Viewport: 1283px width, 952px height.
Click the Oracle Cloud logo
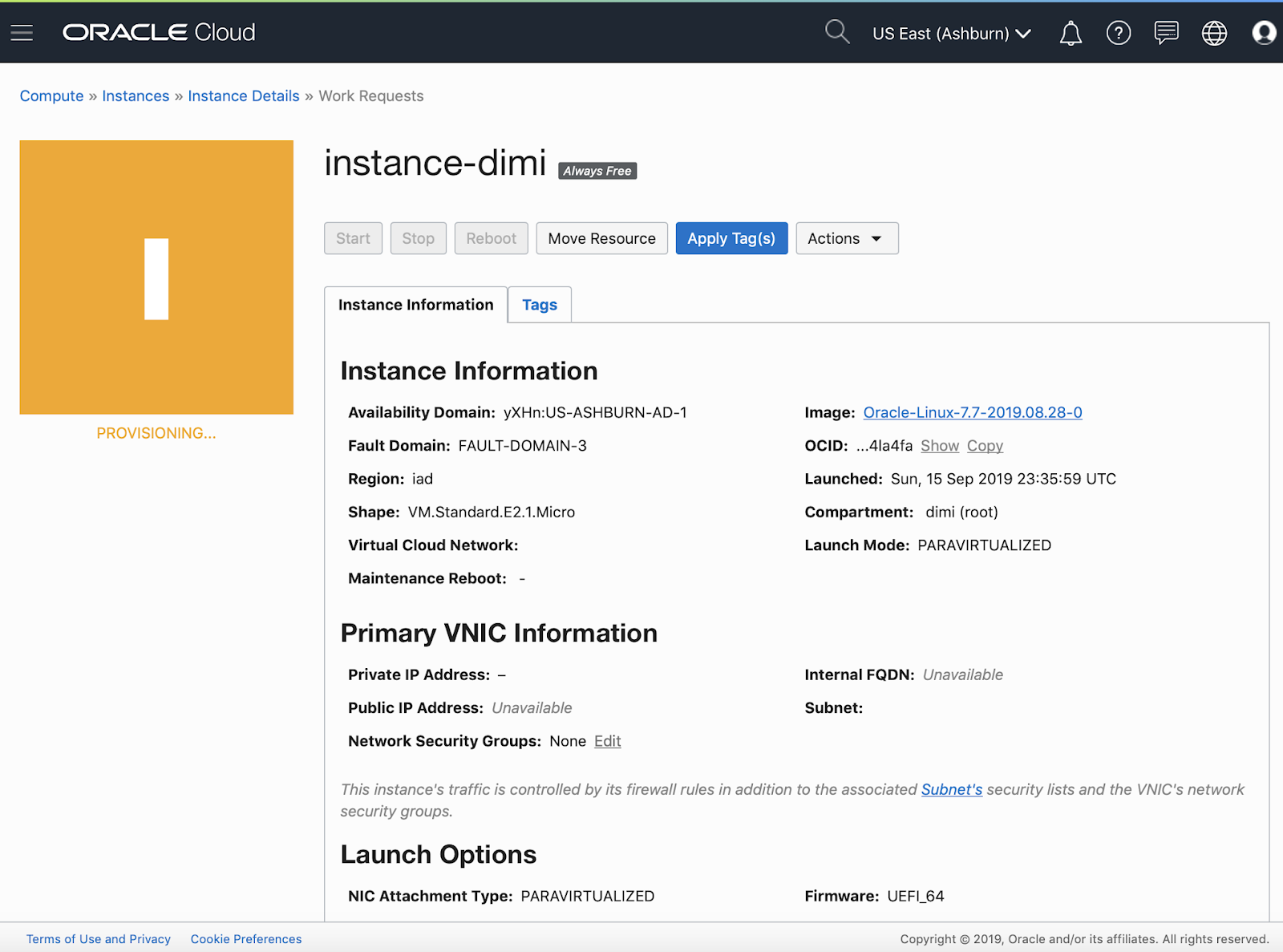tap(158, 33)
